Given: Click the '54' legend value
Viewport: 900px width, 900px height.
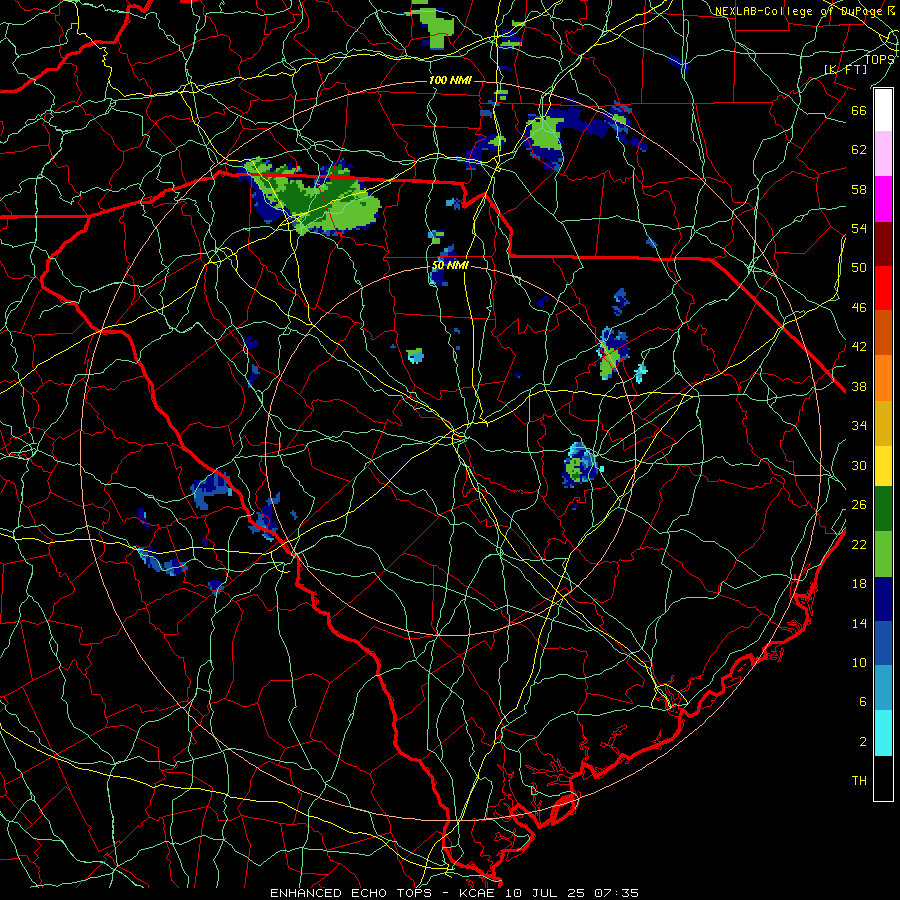Looking at the screenshot, I should point(859,228).
